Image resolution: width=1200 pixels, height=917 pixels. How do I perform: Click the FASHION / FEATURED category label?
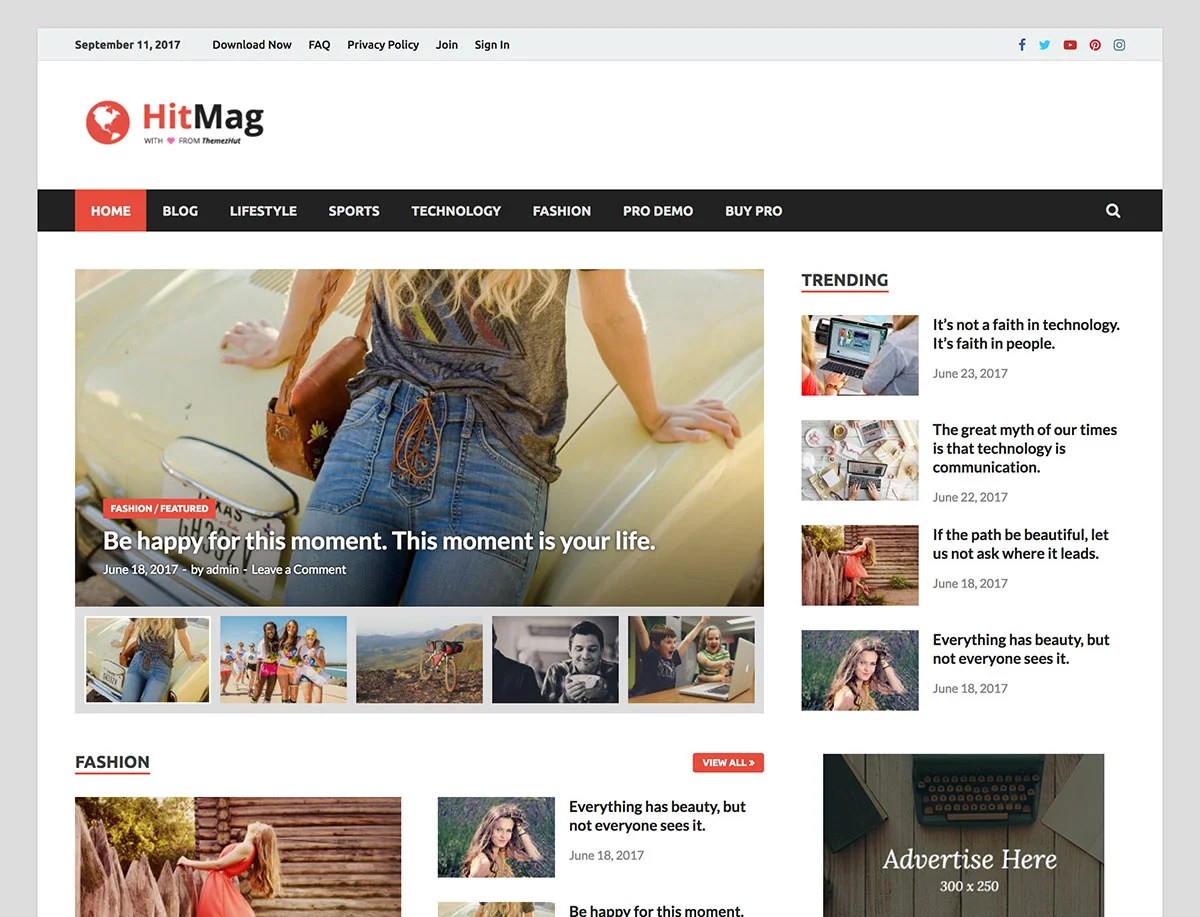point(159,508)
